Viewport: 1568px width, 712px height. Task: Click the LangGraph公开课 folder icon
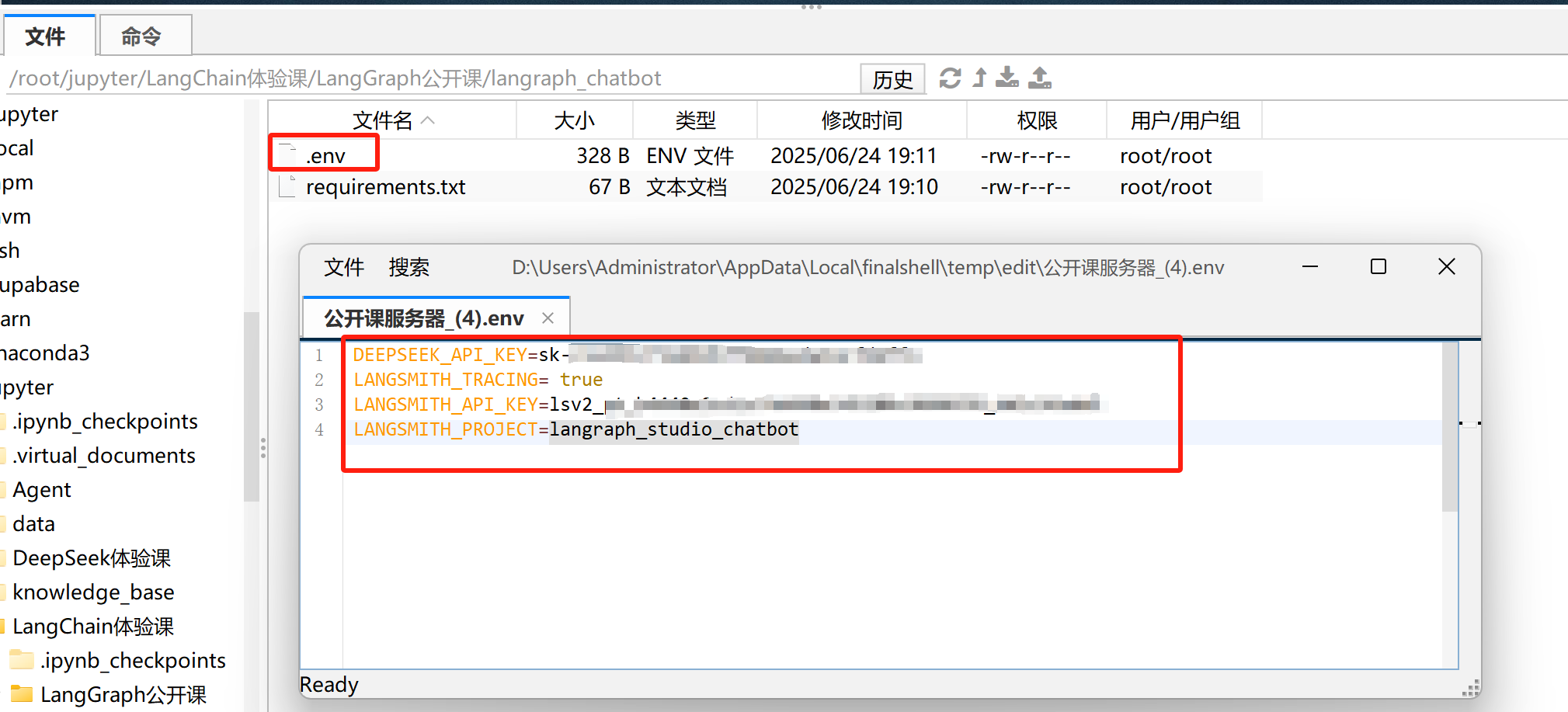pyautogui.click(x=22, y=694)
